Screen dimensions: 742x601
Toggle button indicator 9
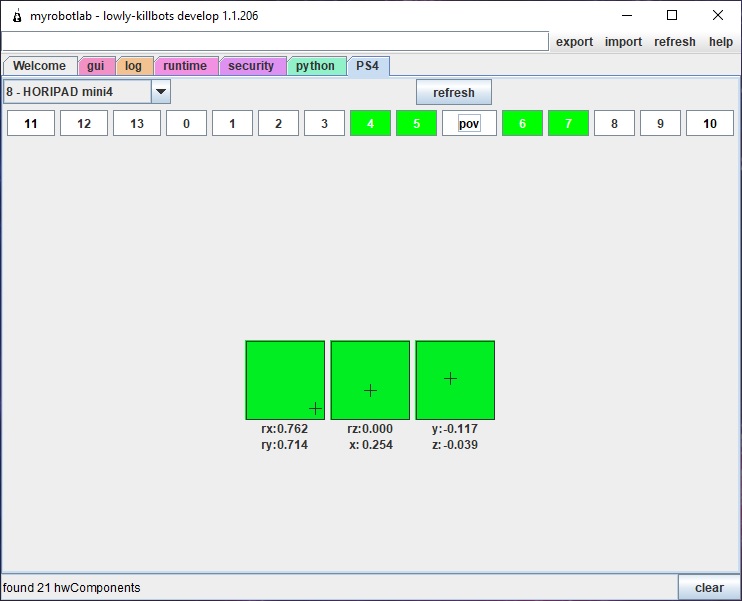(660, 124)
